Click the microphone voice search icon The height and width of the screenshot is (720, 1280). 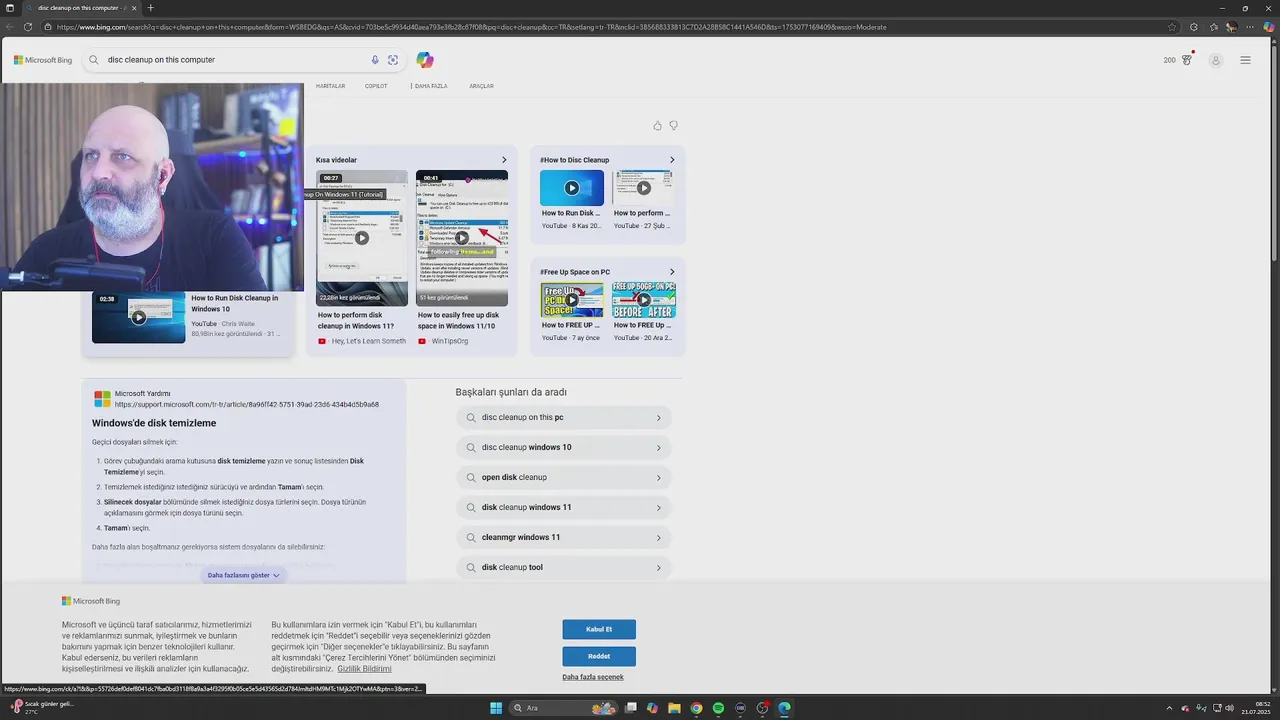pyautogui.click(x=375, y=60)
